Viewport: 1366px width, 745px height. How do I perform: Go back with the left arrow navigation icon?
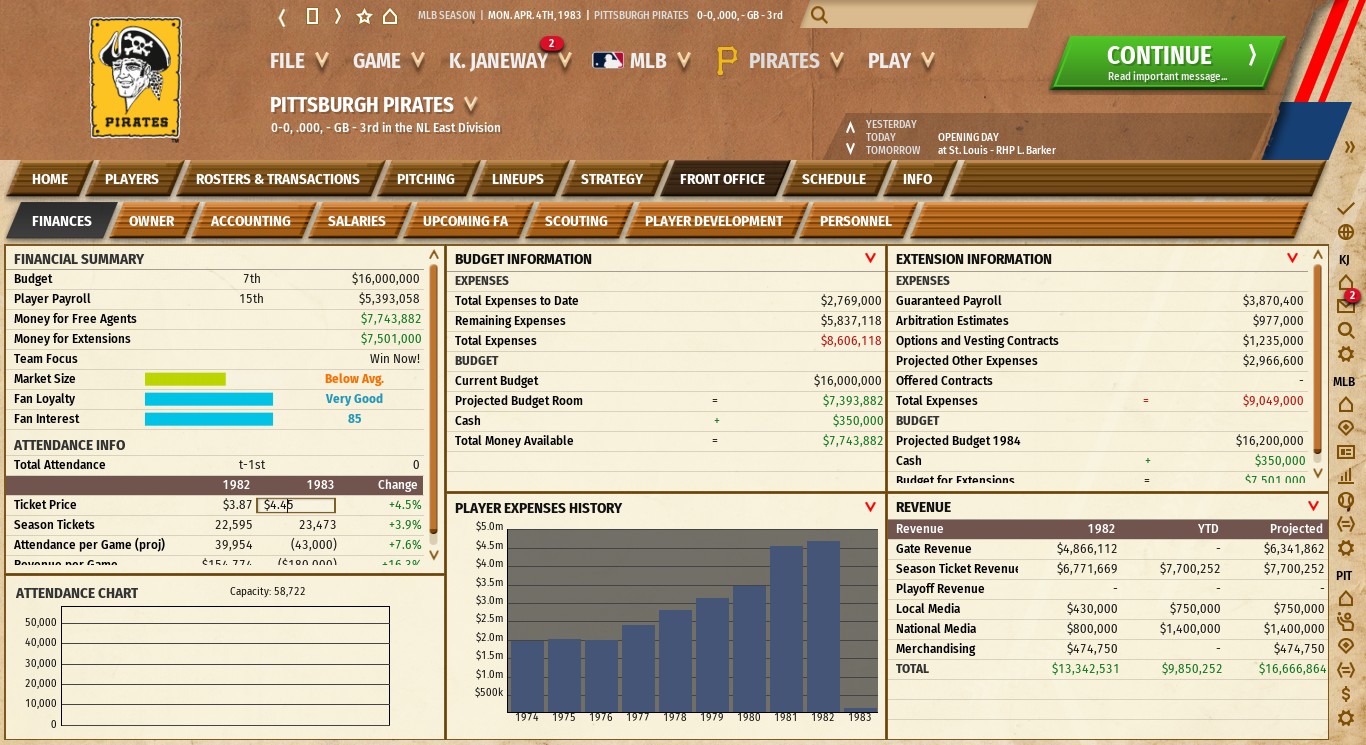282,16
